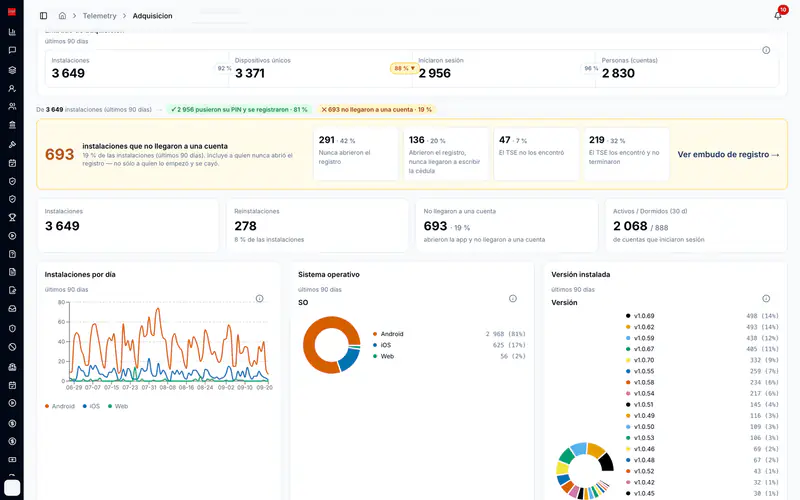Click the v1.0.55 version row

point(702,371)
